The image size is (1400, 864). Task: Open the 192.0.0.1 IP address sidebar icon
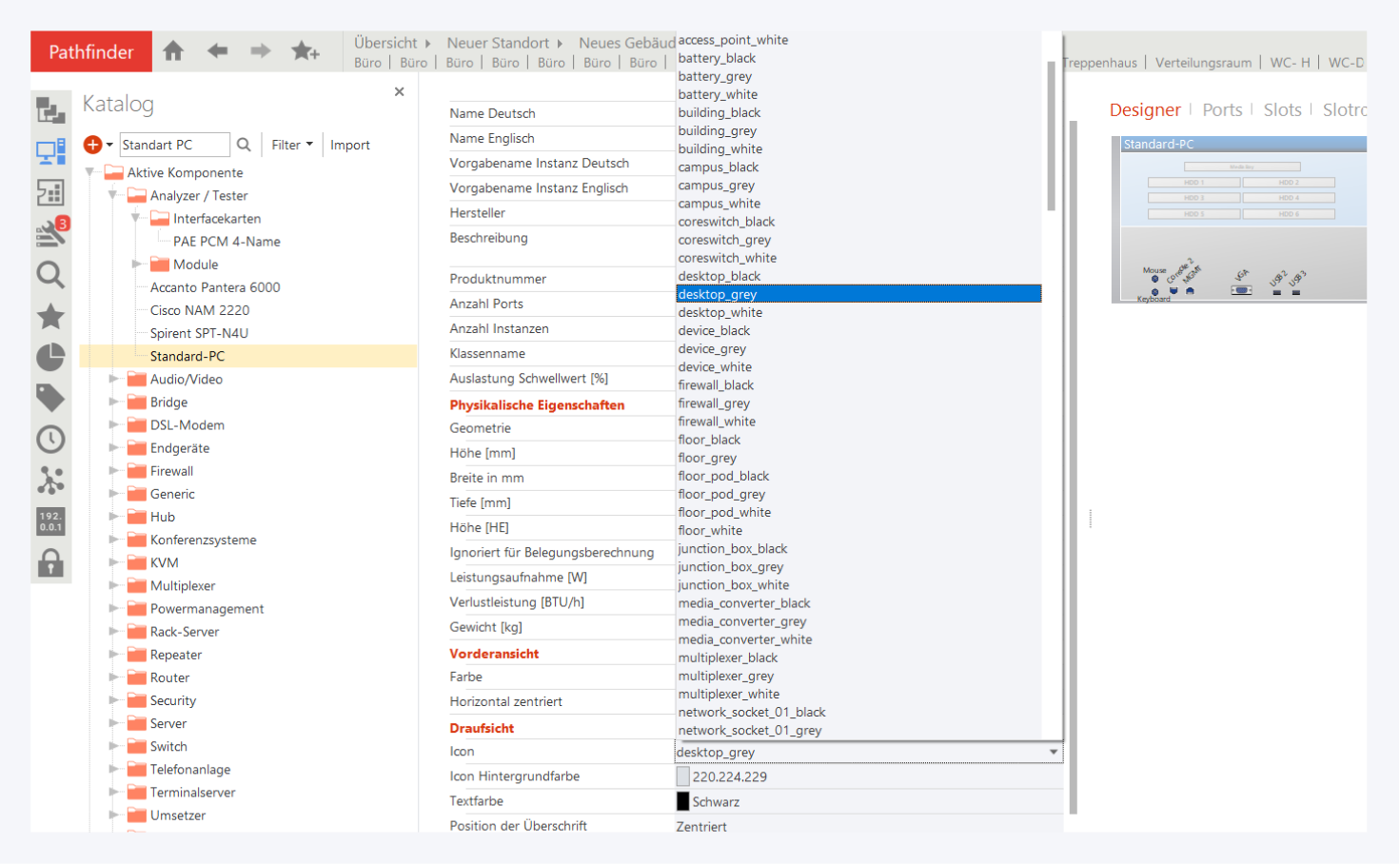50,521
